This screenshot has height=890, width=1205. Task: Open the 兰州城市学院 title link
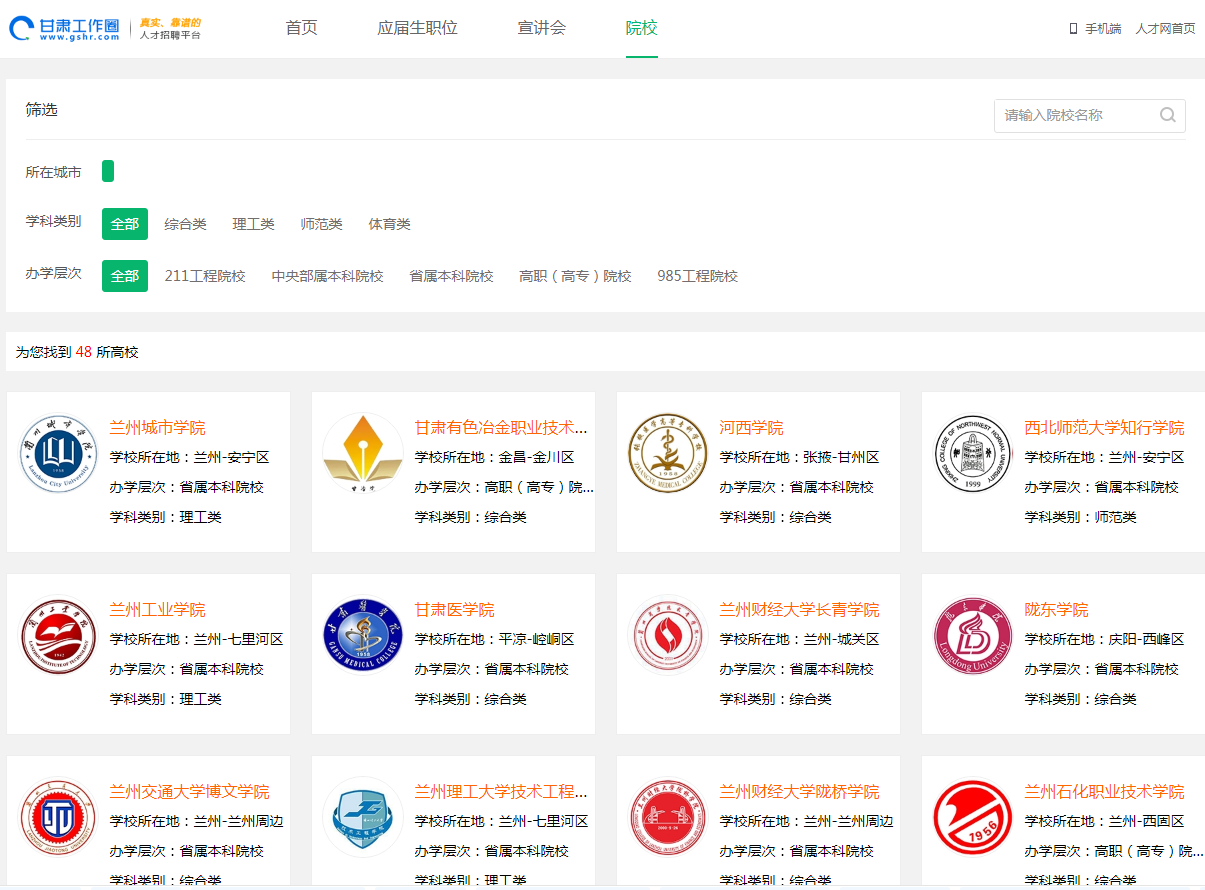pyautogui.click(x=158, y=428)
